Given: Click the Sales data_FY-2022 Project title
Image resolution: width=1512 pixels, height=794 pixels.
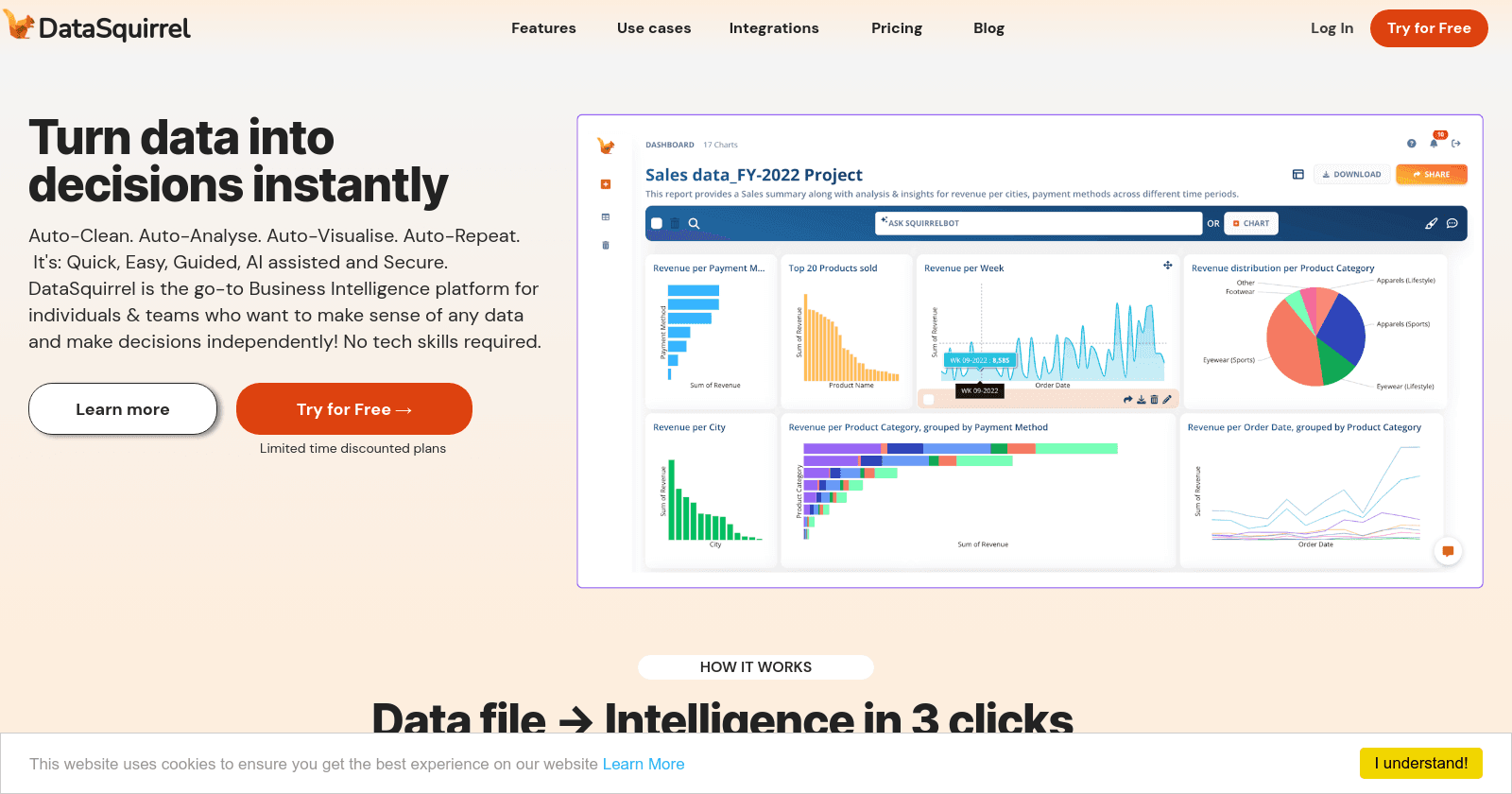Looking at the screenshot, I should (x=754, y=175).
